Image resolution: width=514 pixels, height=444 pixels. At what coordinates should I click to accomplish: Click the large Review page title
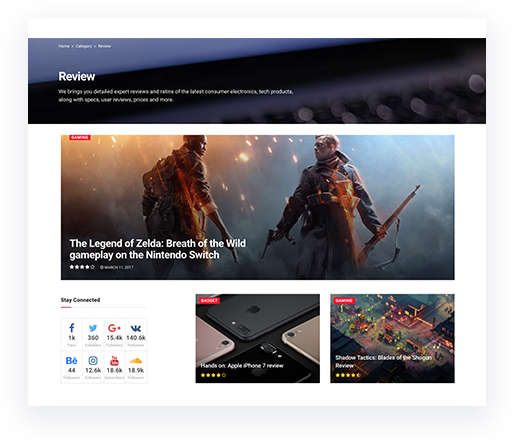77,76
